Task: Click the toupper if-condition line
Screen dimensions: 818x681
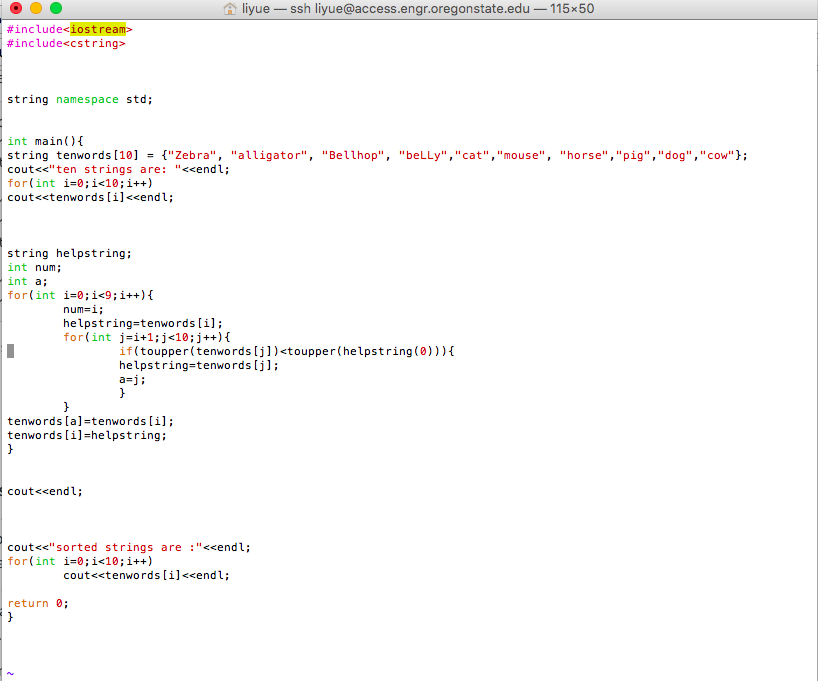Action: (286, 351)
